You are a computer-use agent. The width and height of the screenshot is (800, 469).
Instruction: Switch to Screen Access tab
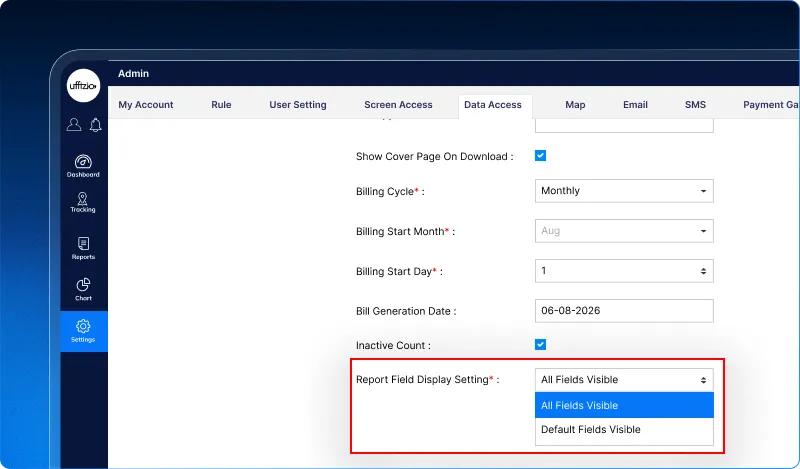pyautogui.click(x=398, y=105)
